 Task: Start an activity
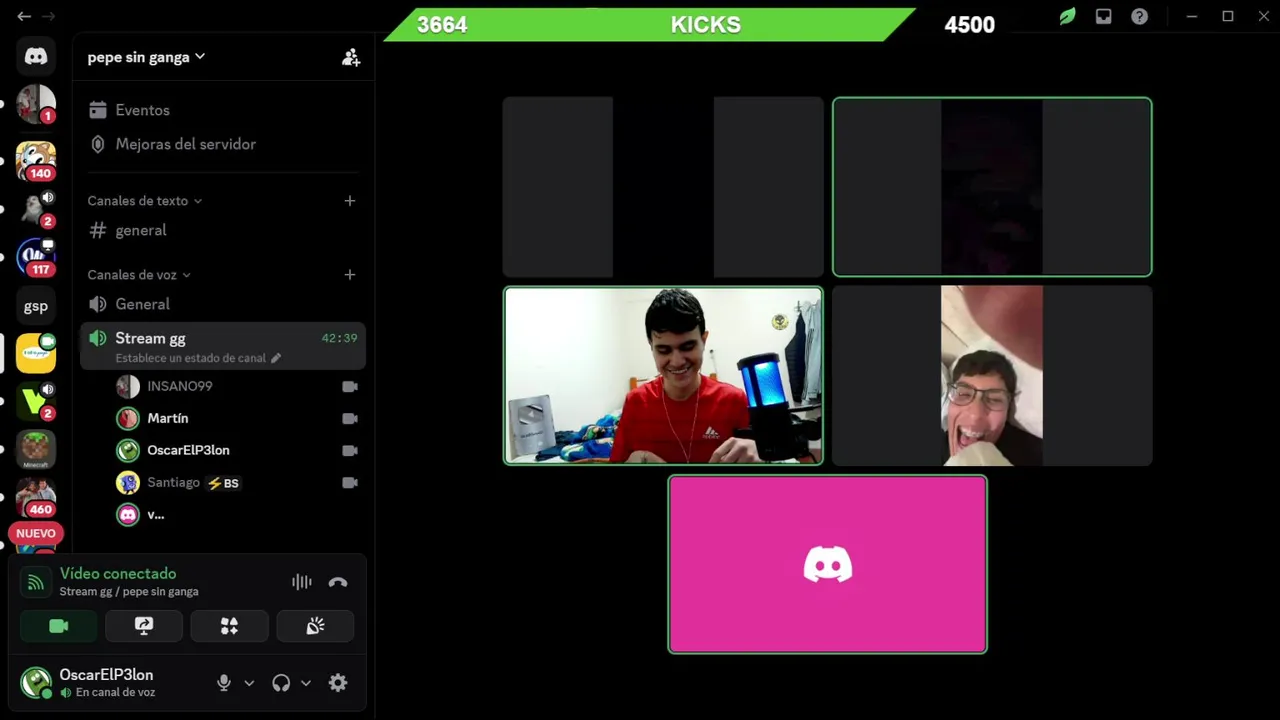tap(229, 626)
